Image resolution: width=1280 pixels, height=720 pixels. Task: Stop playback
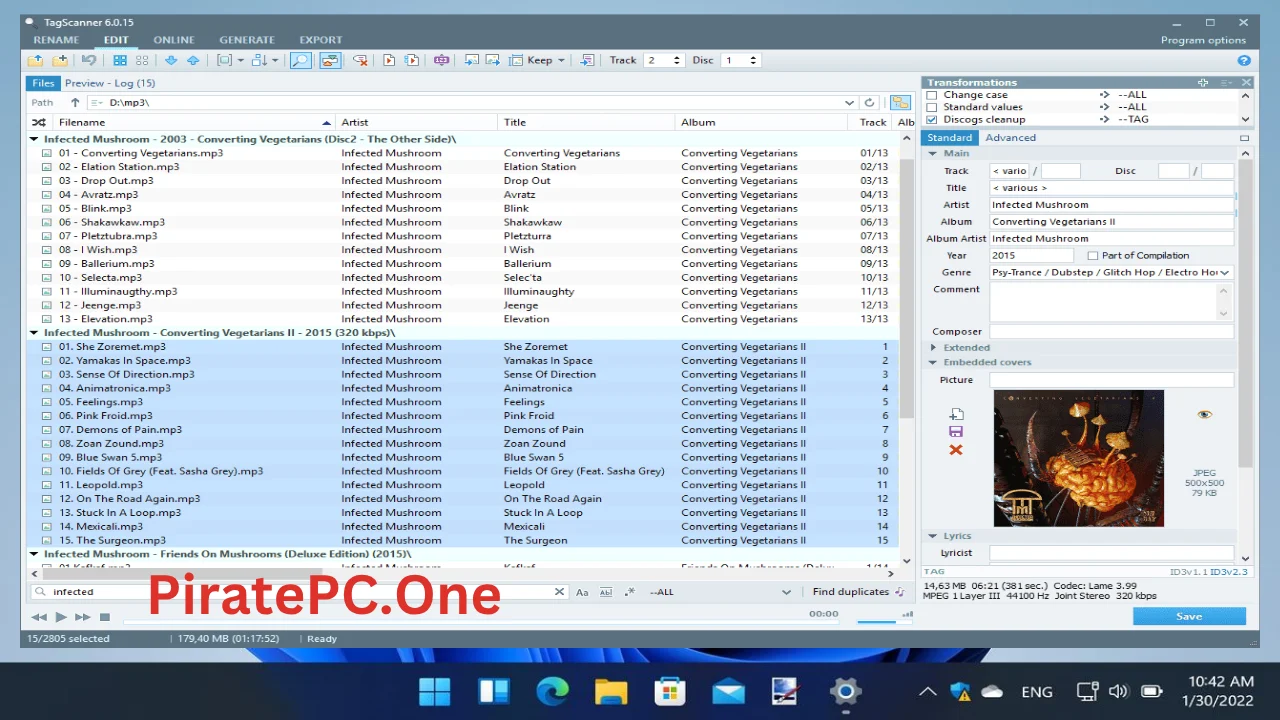pos(105,617)
